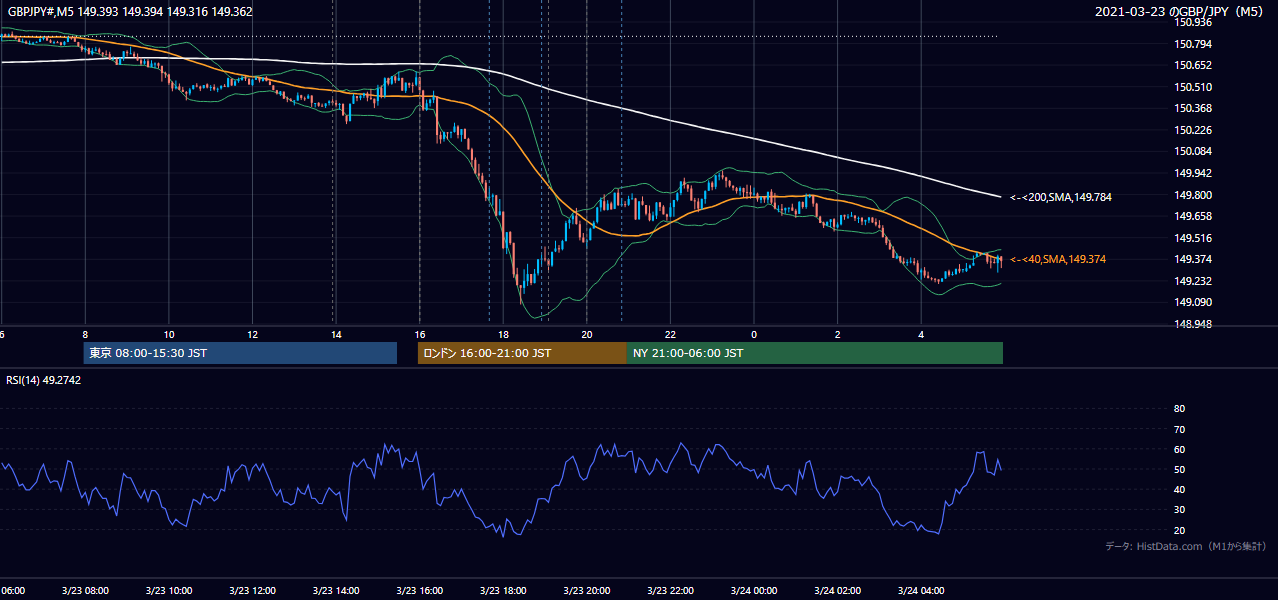Click the 150.084 price axis label

[x=1194, y=151]
